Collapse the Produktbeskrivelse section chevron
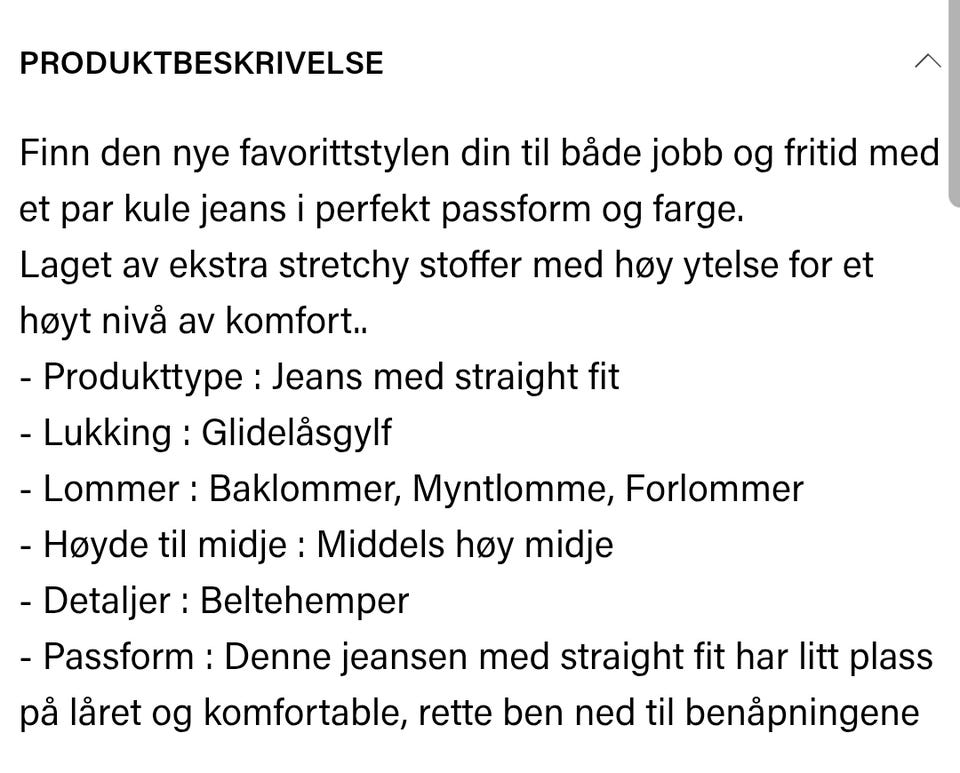 pyautogui.click(x=928, y=61)
